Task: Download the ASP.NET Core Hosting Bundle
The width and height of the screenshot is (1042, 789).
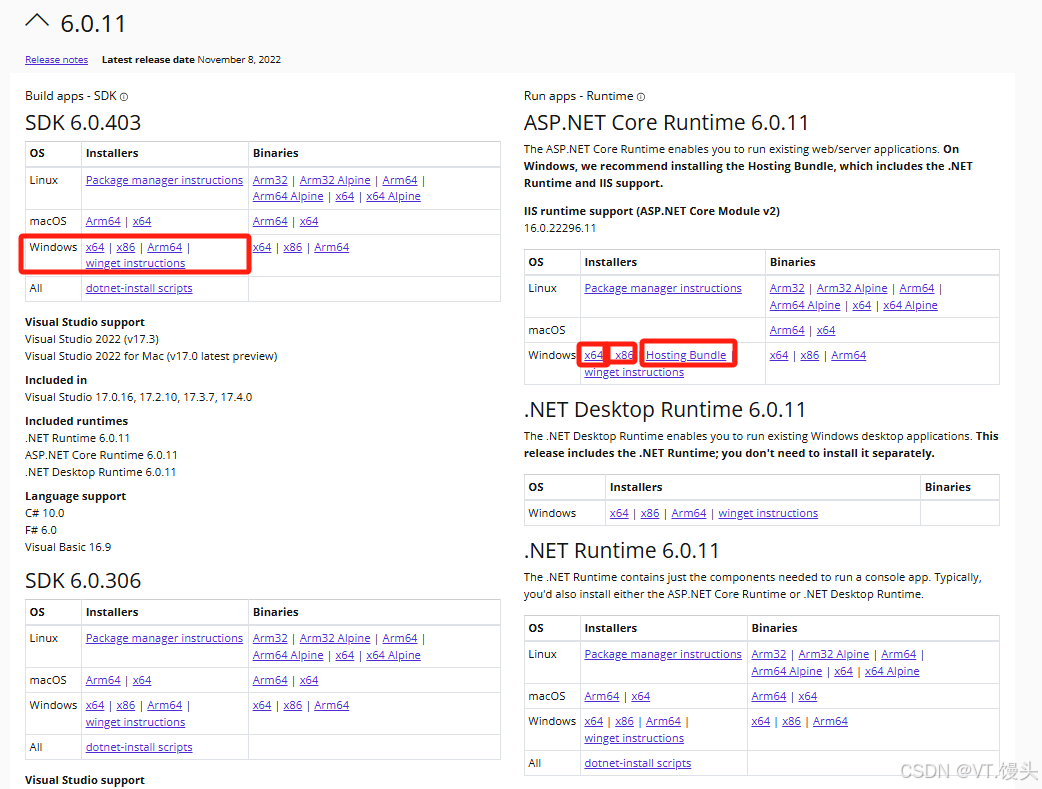Action: [686, 356]
